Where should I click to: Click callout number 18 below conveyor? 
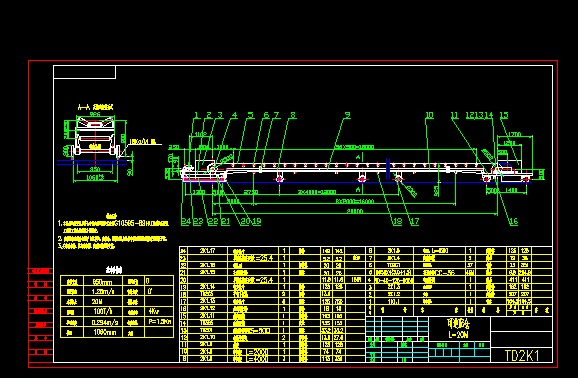pos(397,221)
